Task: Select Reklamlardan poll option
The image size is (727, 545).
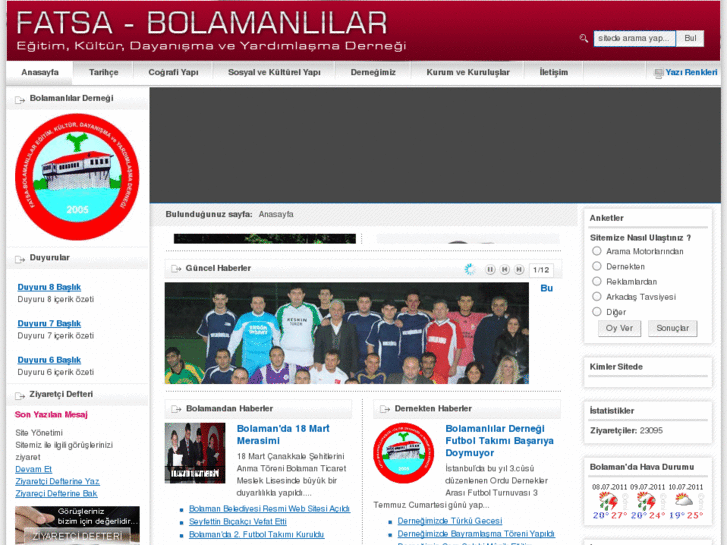Action: click(597, 281)
